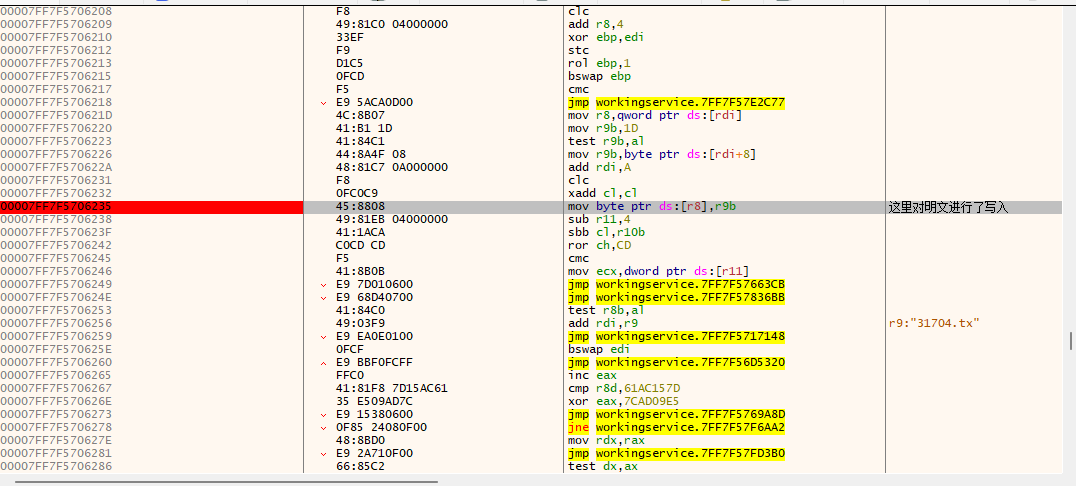1076x486 pixels.
Task: Select the test r9b,al instruction
Action: (x=606, y=141)
